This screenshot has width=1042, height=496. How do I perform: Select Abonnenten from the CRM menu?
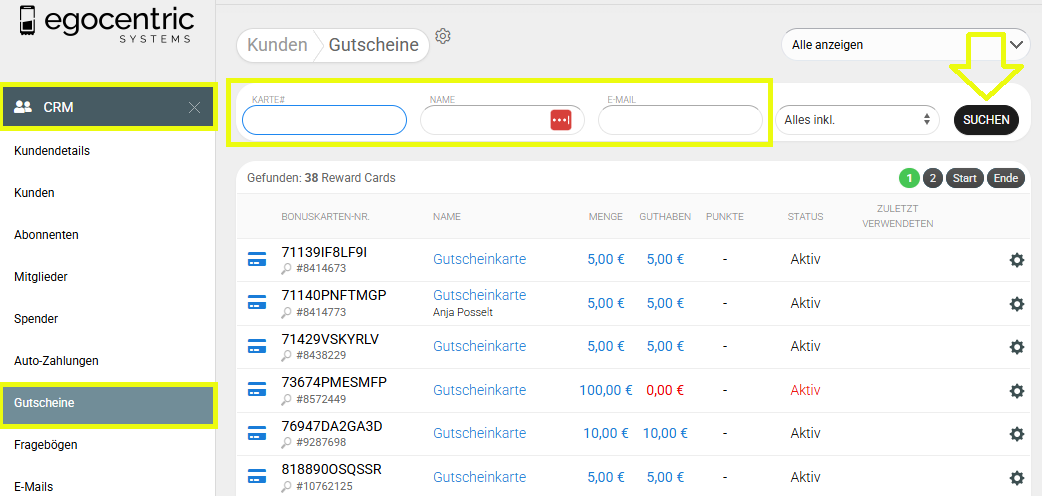46,235
